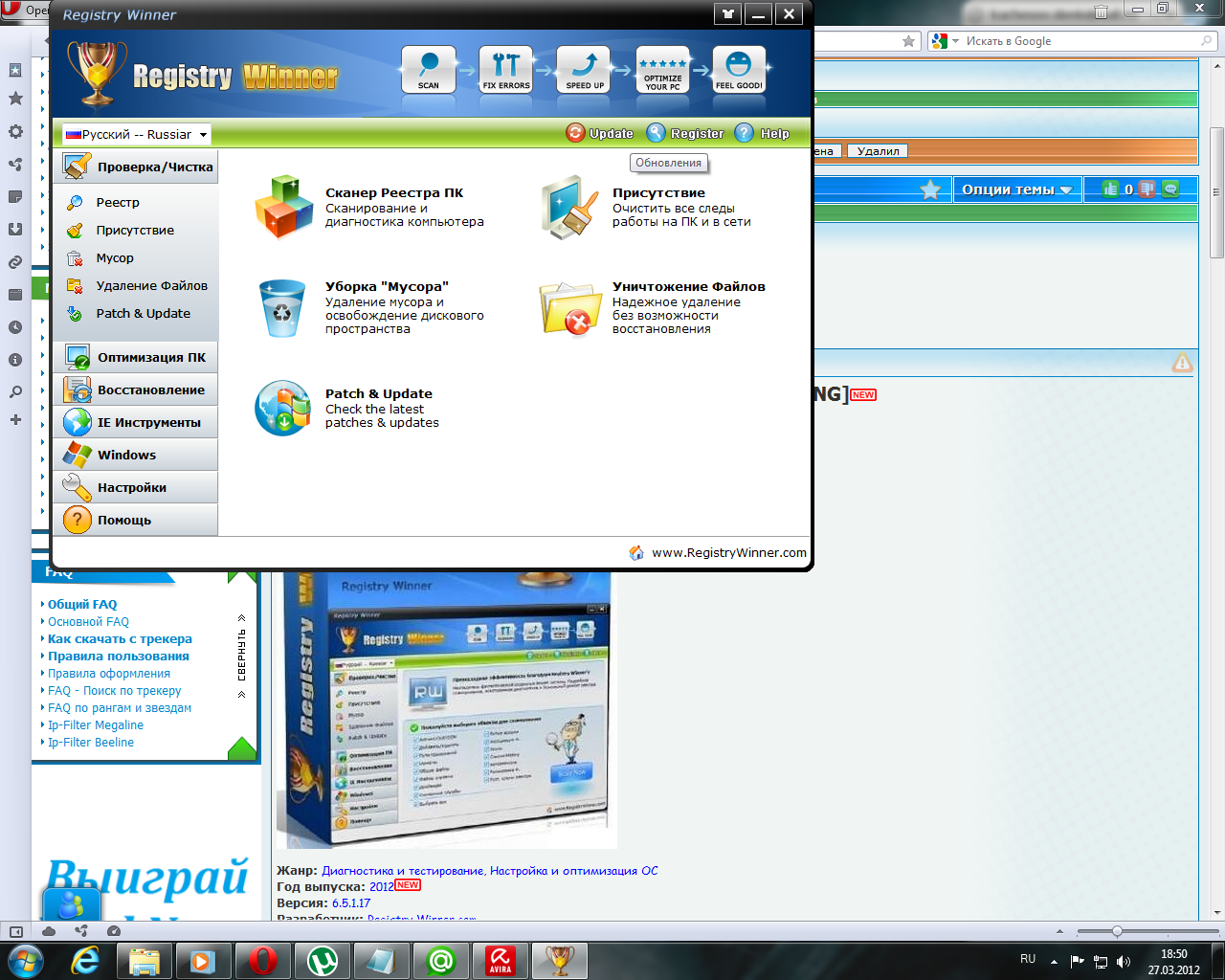The width and height of the screenshot is (1225, 980).
Task: Open the Windows Start button
Action: click(x=26, y=961)
